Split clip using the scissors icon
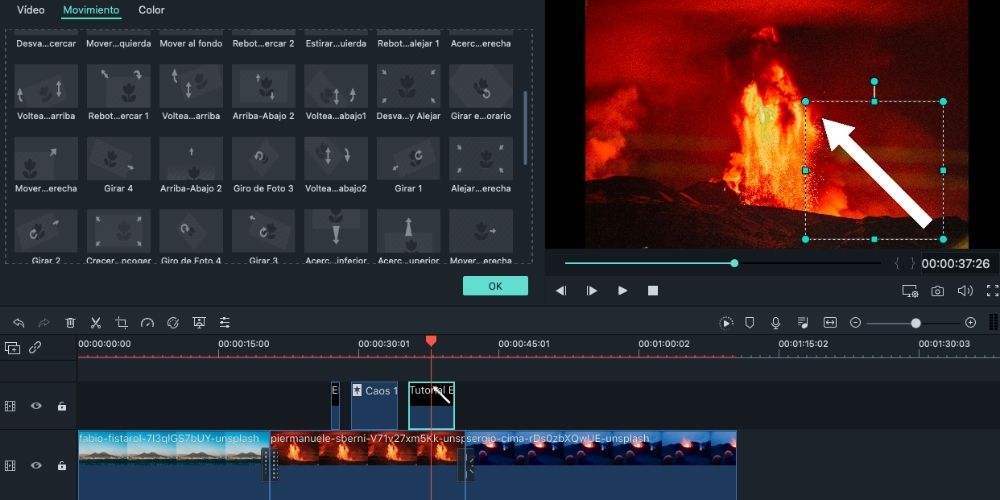Image resolution: width=1000 pixels, height=500 pixels. coord(96,323)
